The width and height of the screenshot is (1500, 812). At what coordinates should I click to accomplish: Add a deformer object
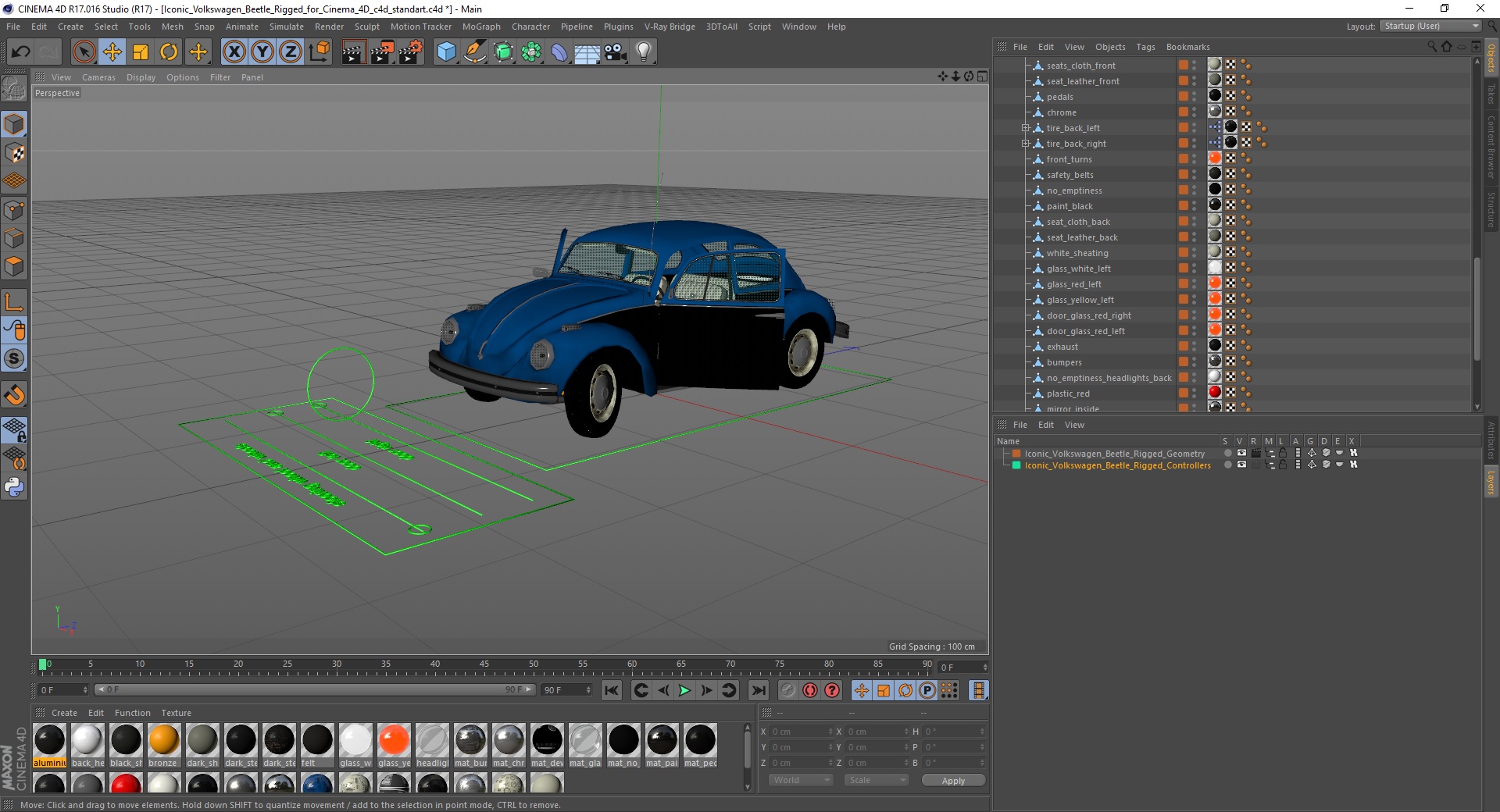[559, 52]
